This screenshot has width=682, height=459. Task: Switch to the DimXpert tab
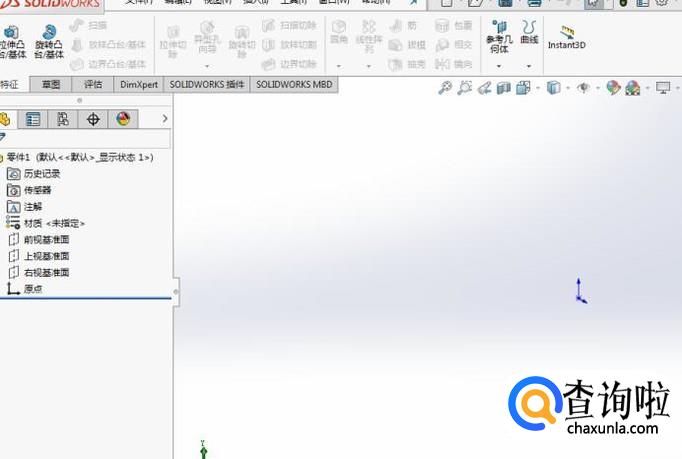[139, 84]
